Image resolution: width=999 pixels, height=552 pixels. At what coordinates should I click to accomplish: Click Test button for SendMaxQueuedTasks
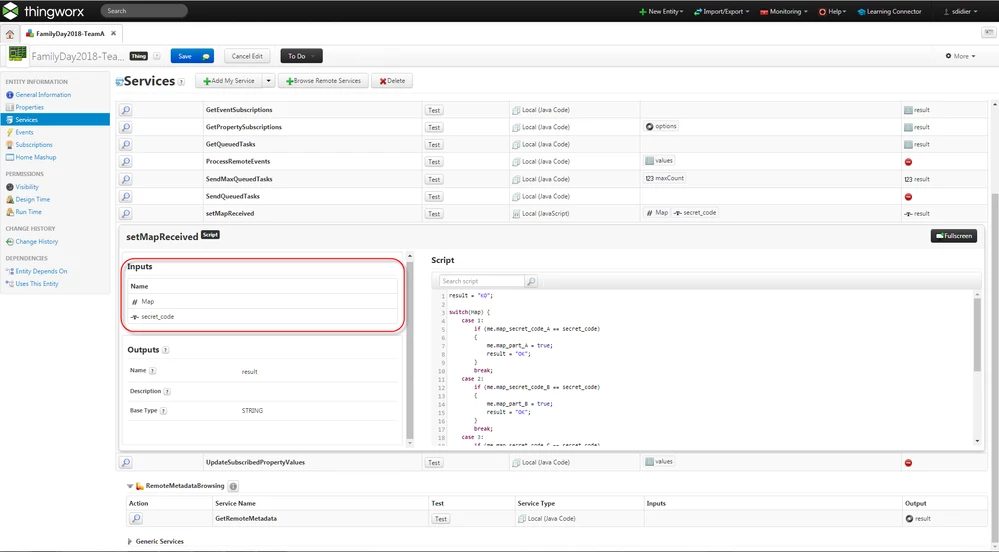434,180
